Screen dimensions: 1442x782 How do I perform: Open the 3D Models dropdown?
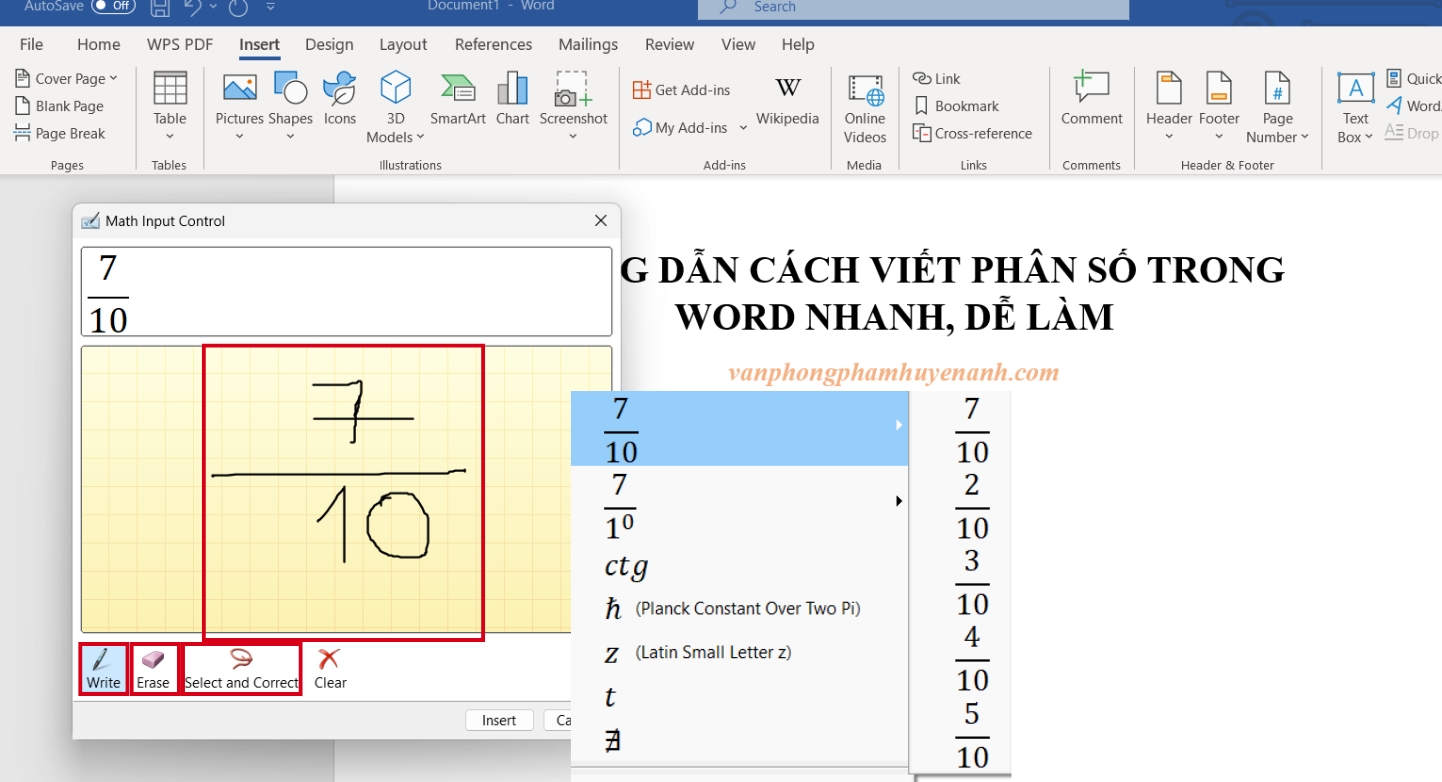point(395,108)
